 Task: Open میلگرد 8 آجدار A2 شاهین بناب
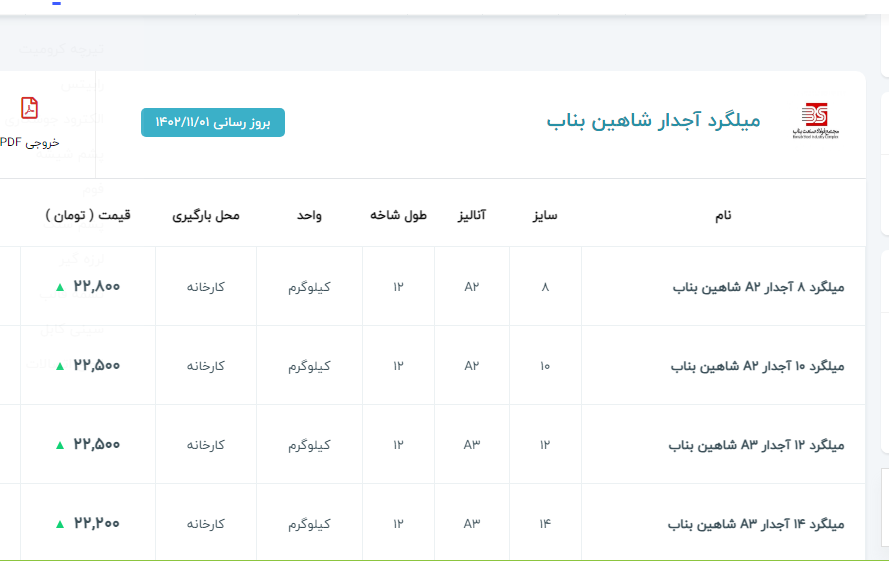pos(757,287)
